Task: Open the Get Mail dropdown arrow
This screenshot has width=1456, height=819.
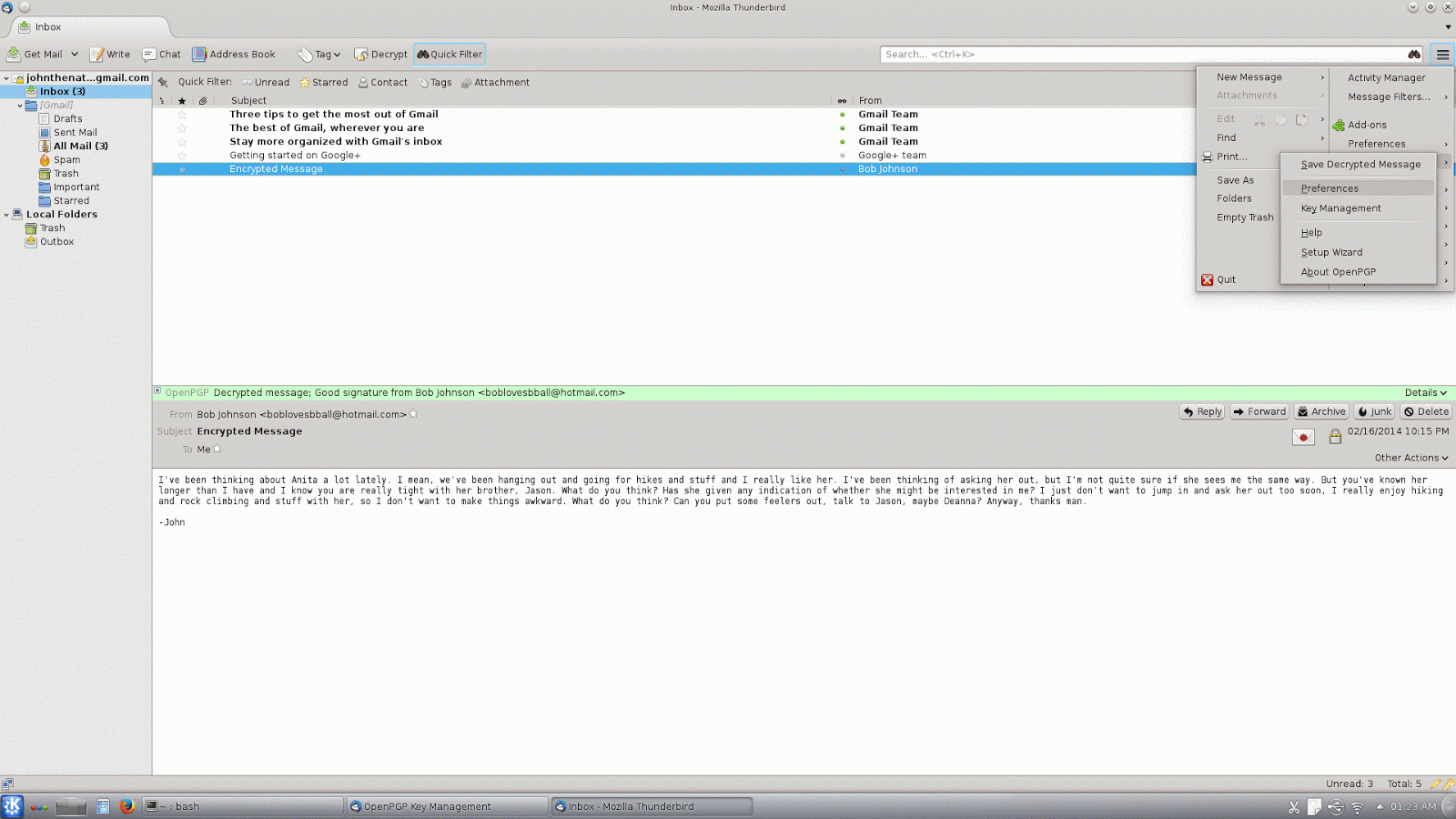Action: (x=75, y=55)
